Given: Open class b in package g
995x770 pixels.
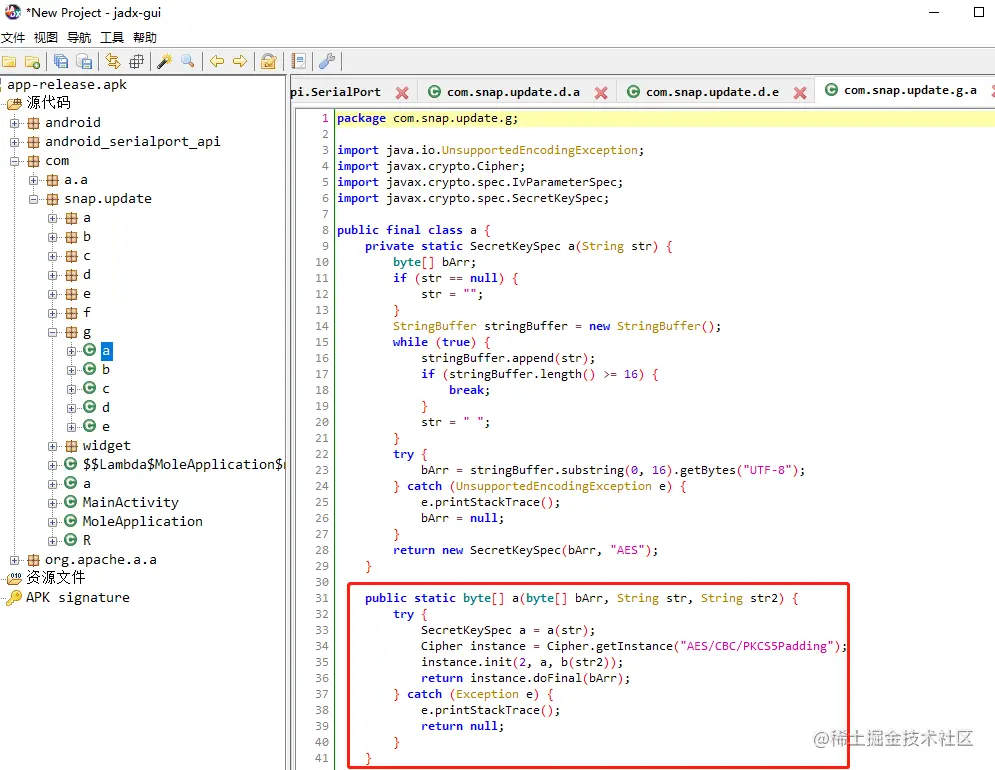Looking at the screenshot, I should pos(106,369).
